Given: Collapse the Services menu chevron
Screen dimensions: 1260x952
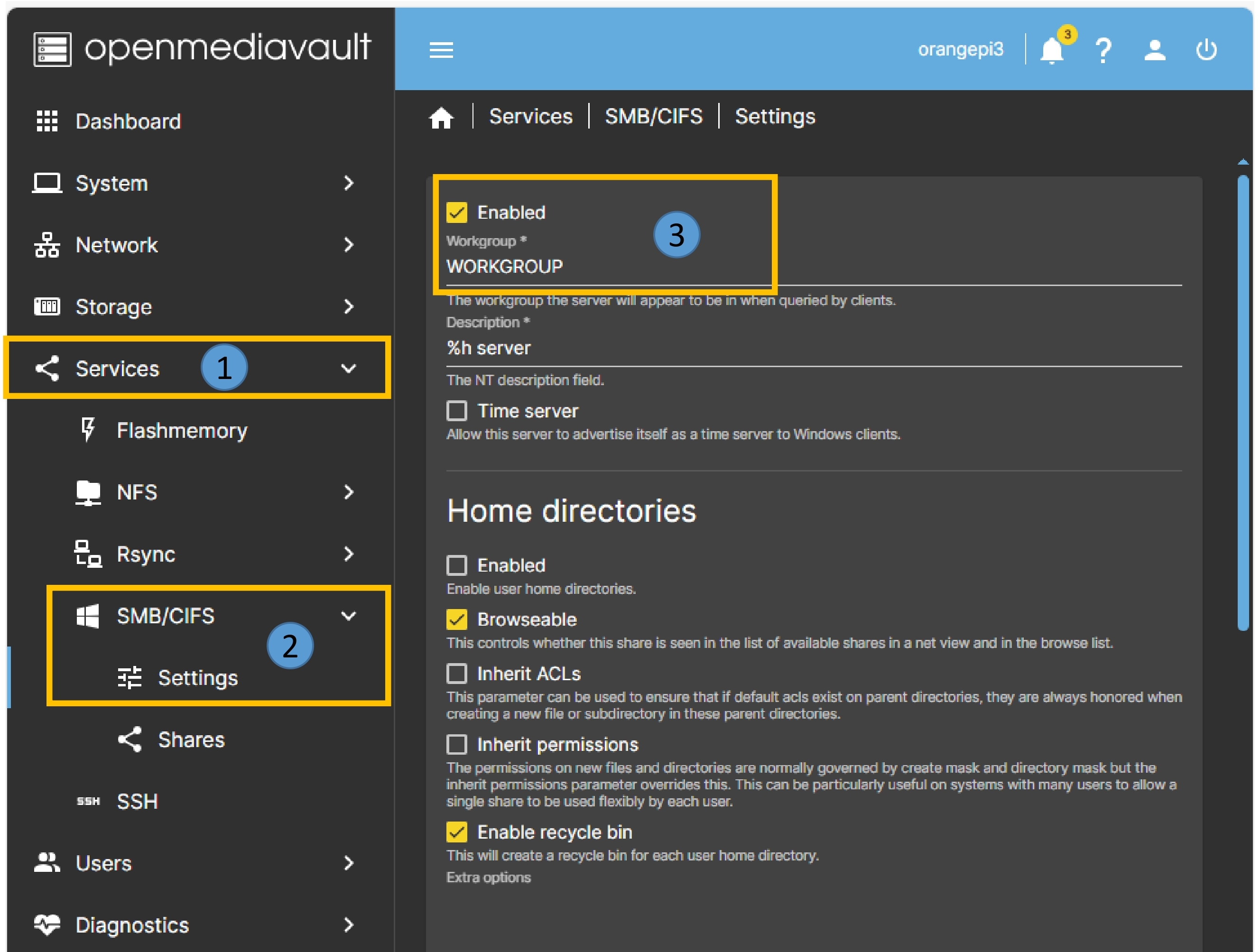Looking at the screenshot, I should [x=348, y=369].
